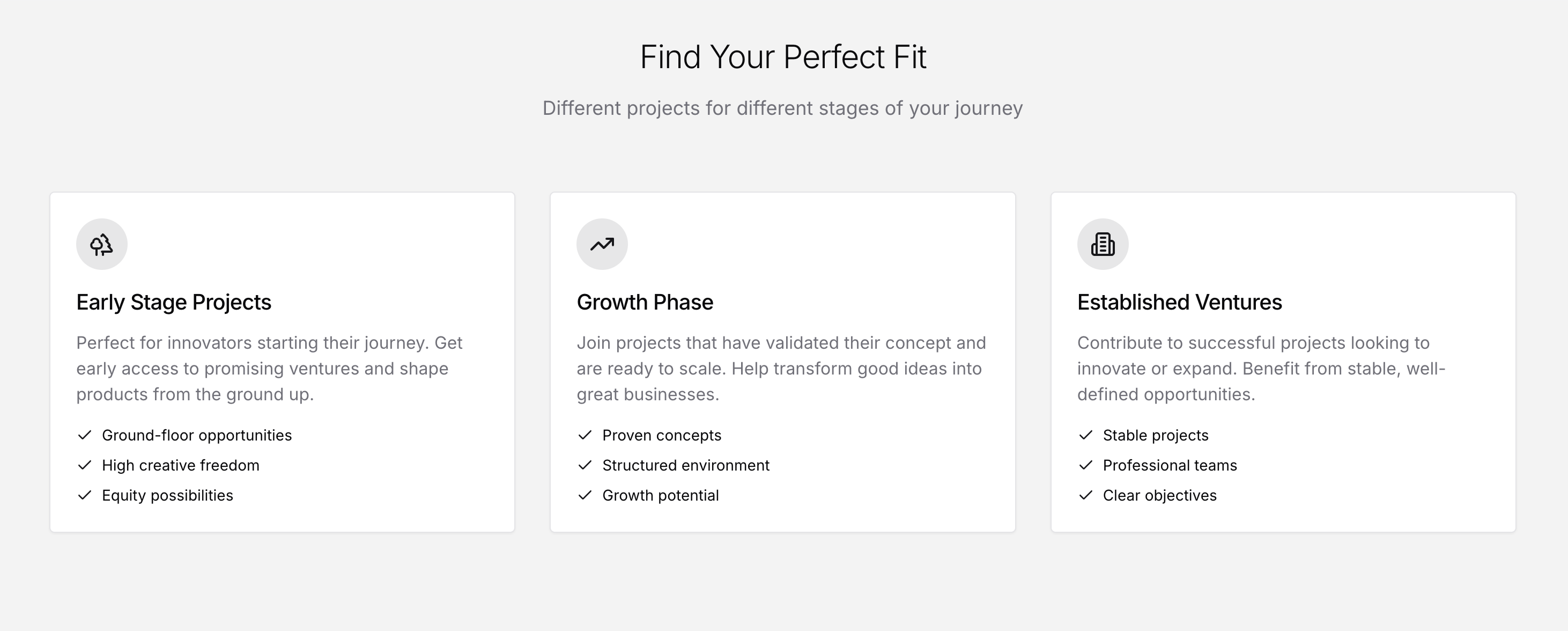Click the Established Ventures description paragraph

1261,369
